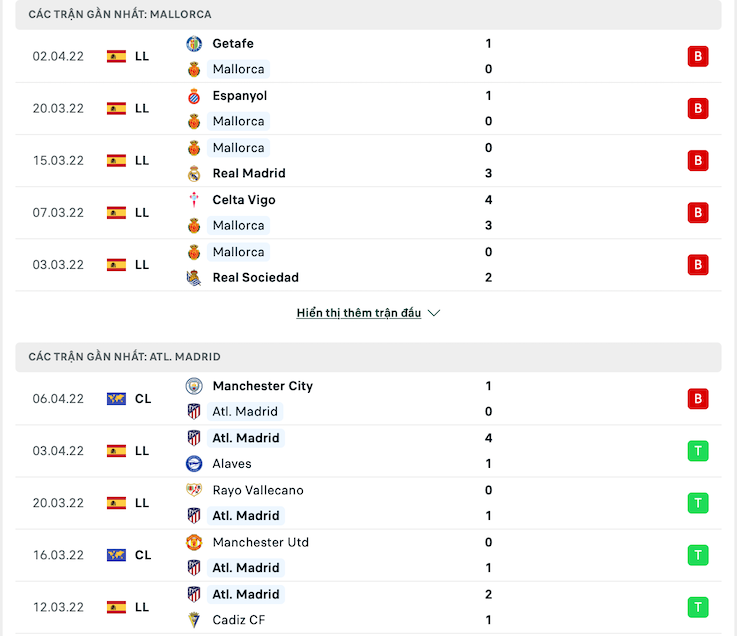737x636 pixels.
Task: Click the Celta Vigo crest icon
Action: pyautogui.click(x=194, y=200)
